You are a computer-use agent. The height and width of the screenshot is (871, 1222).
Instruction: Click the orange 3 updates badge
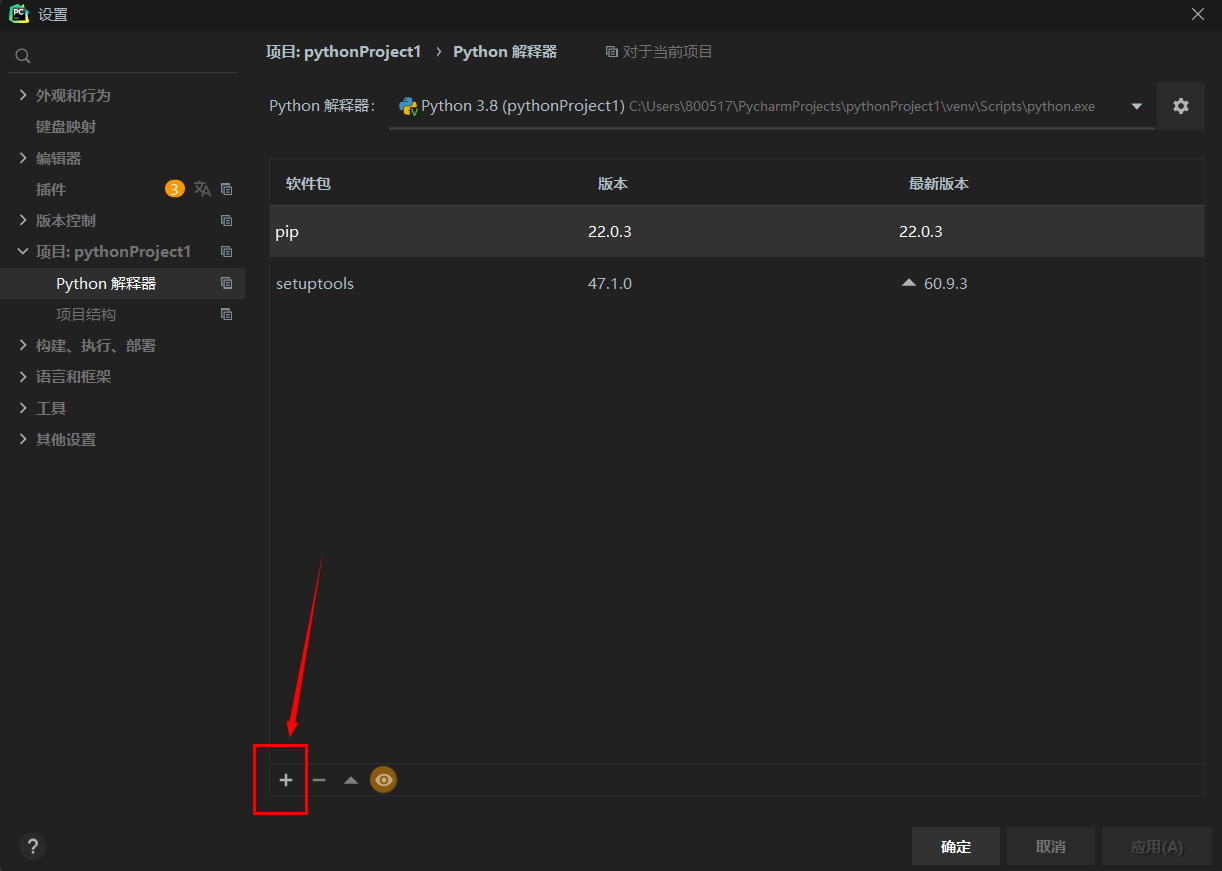(175, 189)
